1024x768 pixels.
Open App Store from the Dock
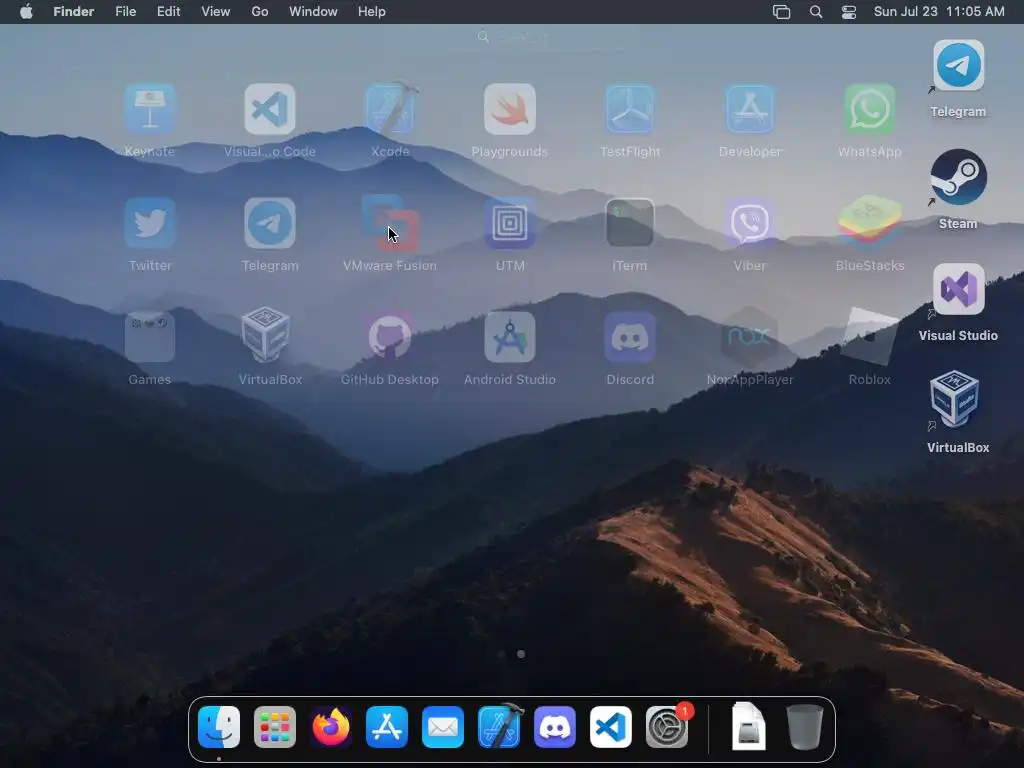click(x=387, y=727)
